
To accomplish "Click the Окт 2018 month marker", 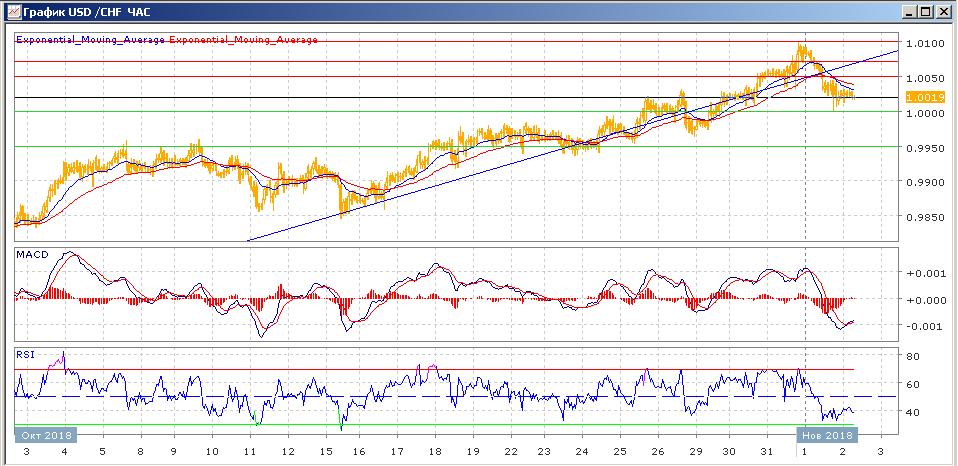I will click(46, 435).
